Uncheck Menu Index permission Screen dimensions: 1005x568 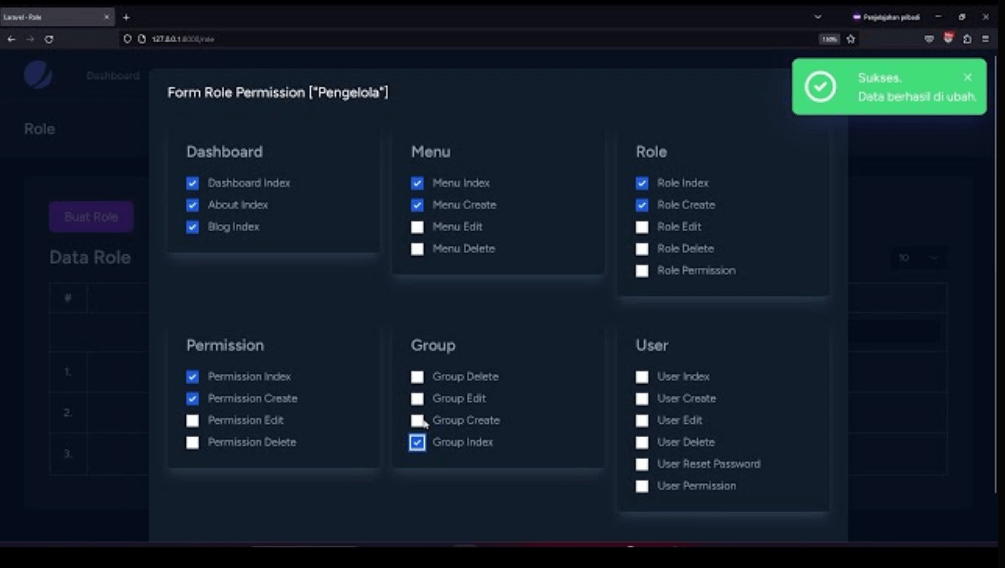pyautogui.click(x=417, y=183)
